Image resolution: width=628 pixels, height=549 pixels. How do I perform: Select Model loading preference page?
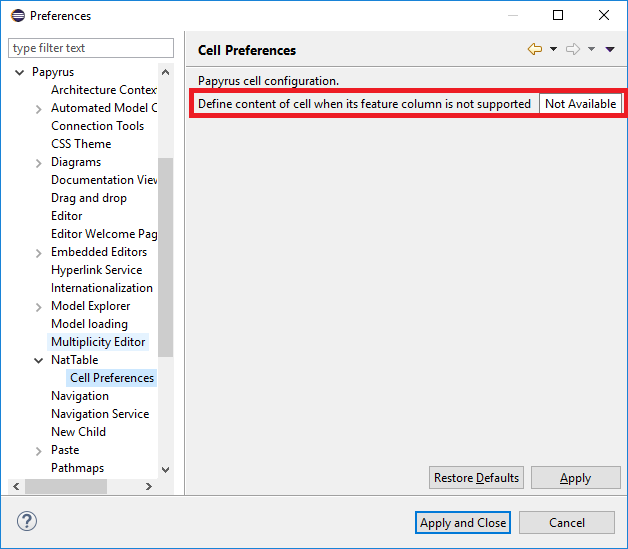(x=89, y=324)
